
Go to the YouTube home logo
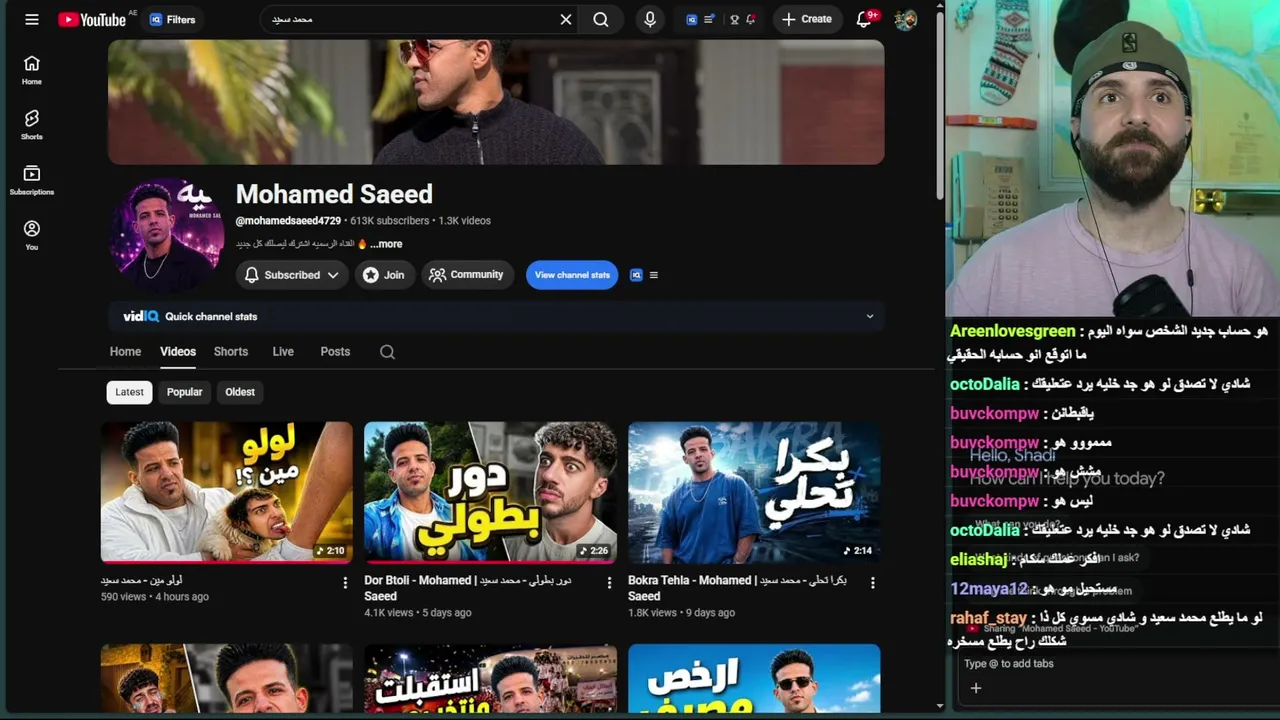coord(92,19)
